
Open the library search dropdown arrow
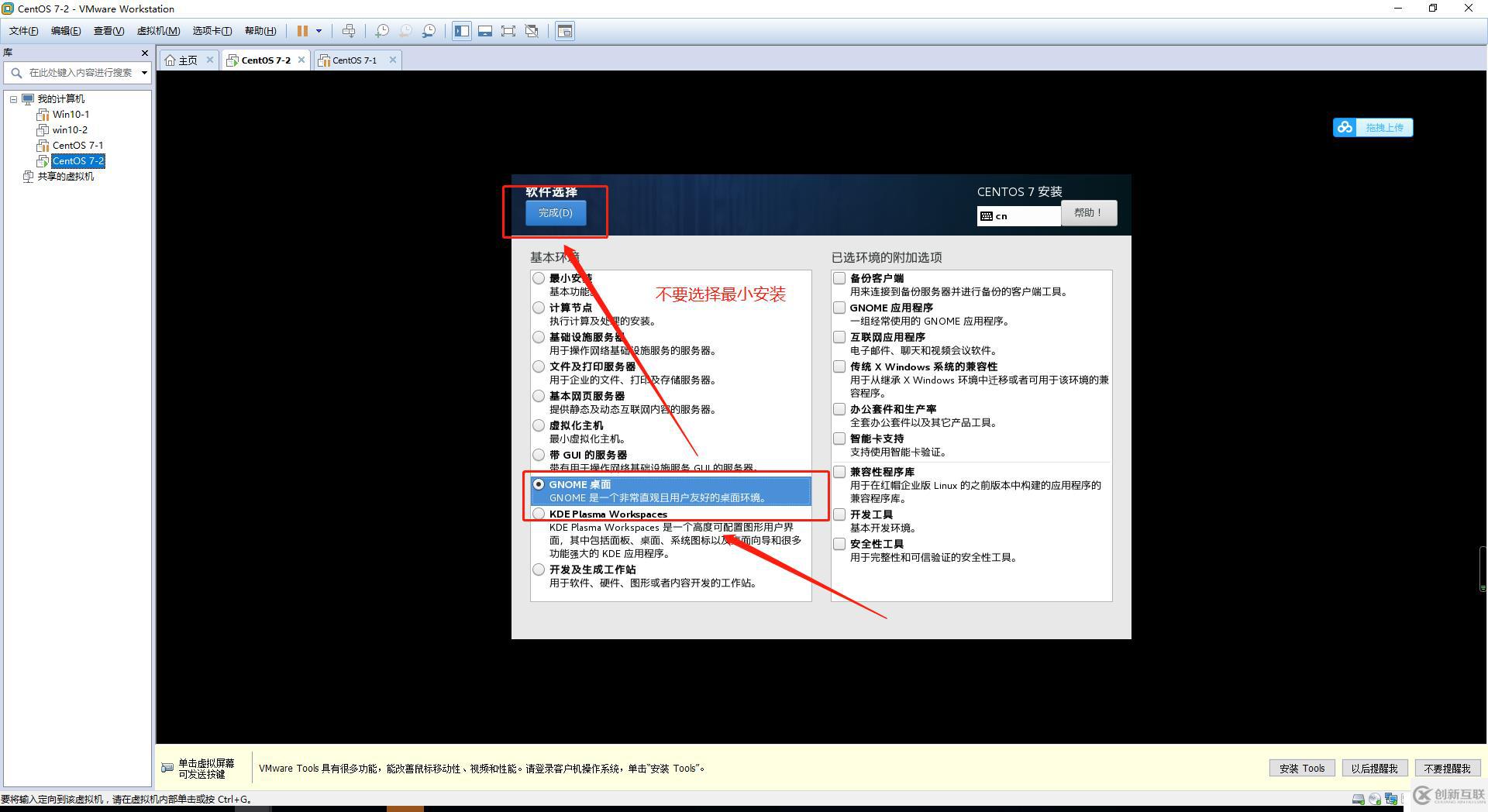point(144,73)
